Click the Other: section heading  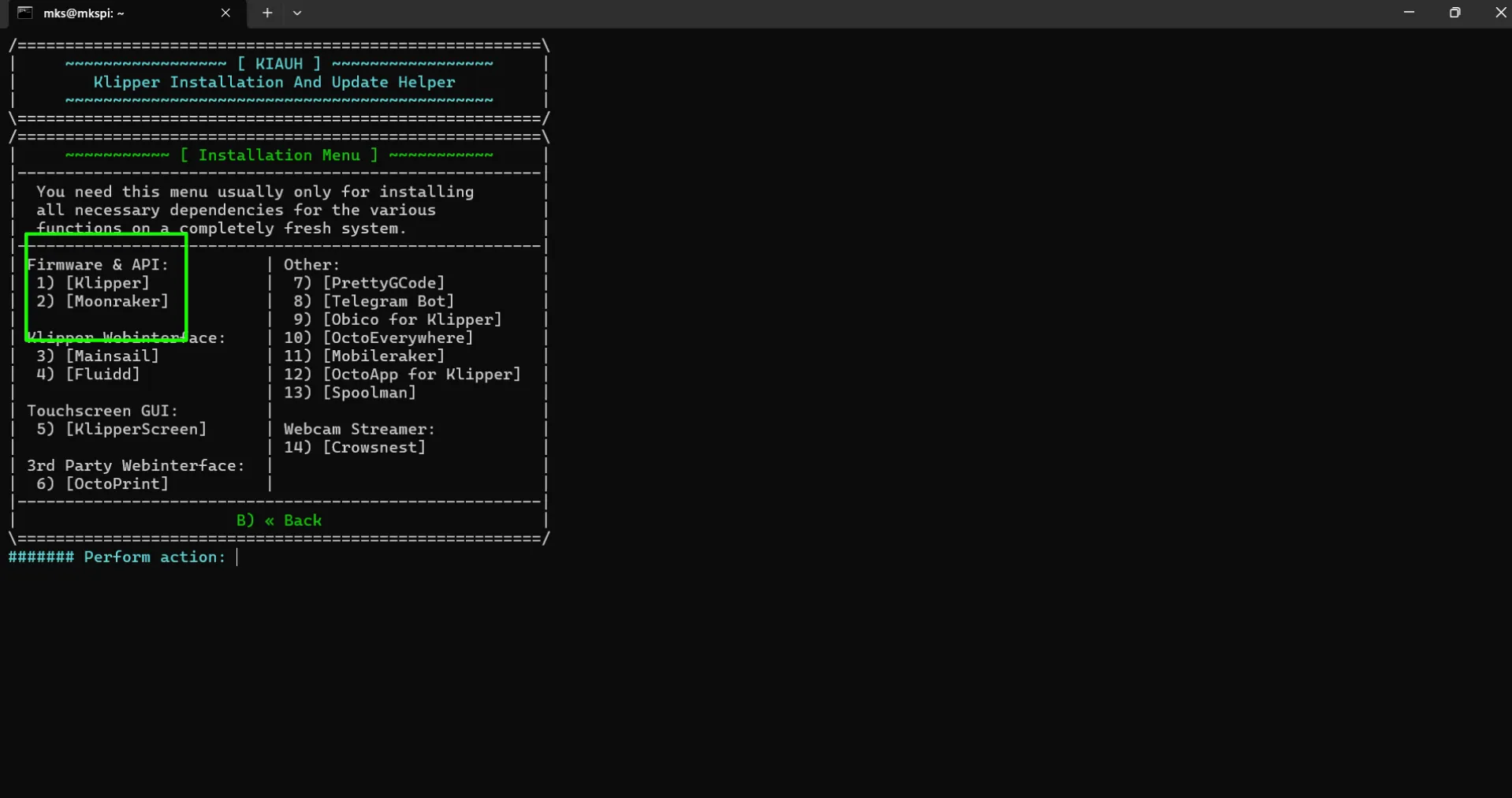click(311, 265)
